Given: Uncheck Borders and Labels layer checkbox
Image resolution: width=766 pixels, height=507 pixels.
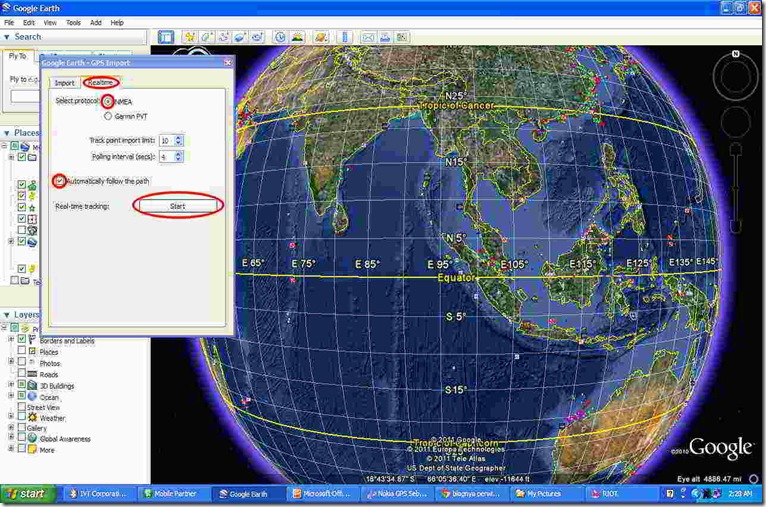Looking at the screenshot, I should tap(21, 339).
